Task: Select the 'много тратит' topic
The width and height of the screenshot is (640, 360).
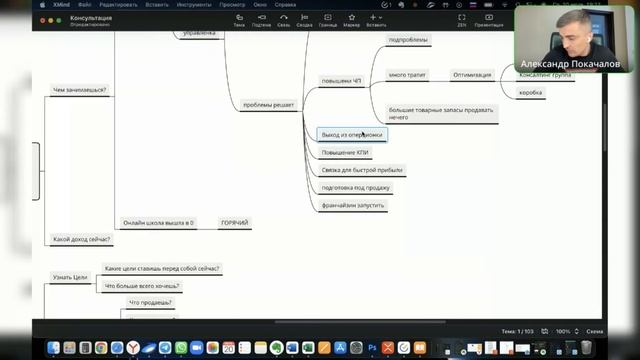Action: tap(407, 75)
